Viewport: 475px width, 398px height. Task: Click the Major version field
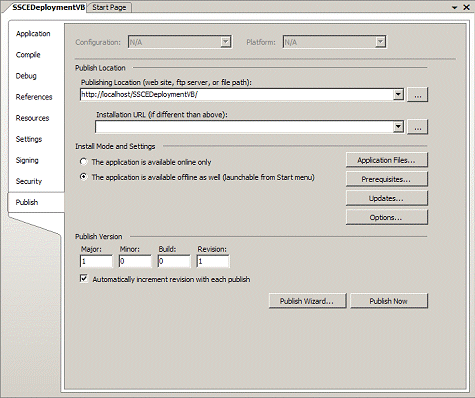96,261
